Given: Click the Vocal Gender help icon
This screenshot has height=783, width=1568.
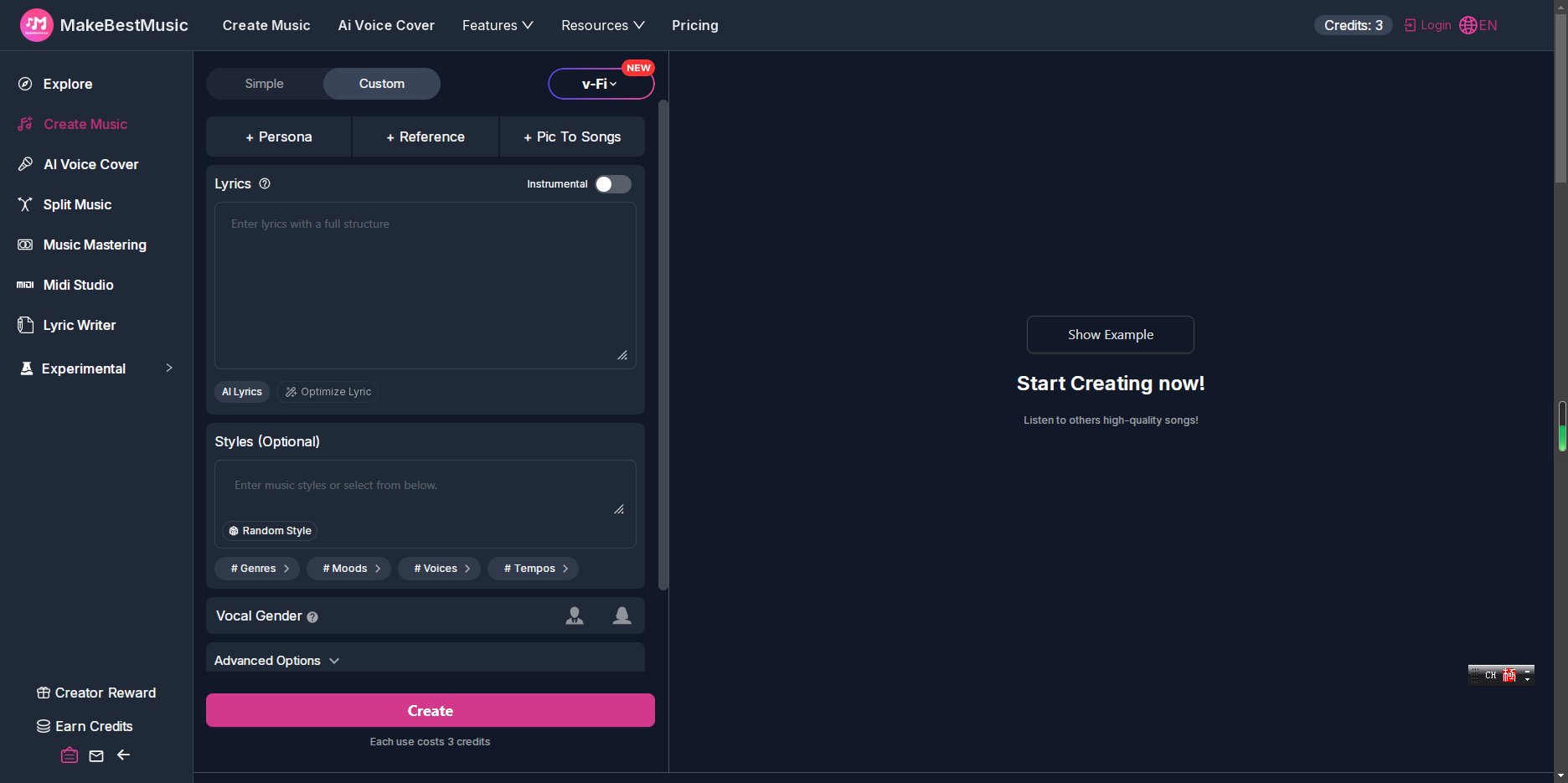Looking at the screenshot, I should click(312, 617).
